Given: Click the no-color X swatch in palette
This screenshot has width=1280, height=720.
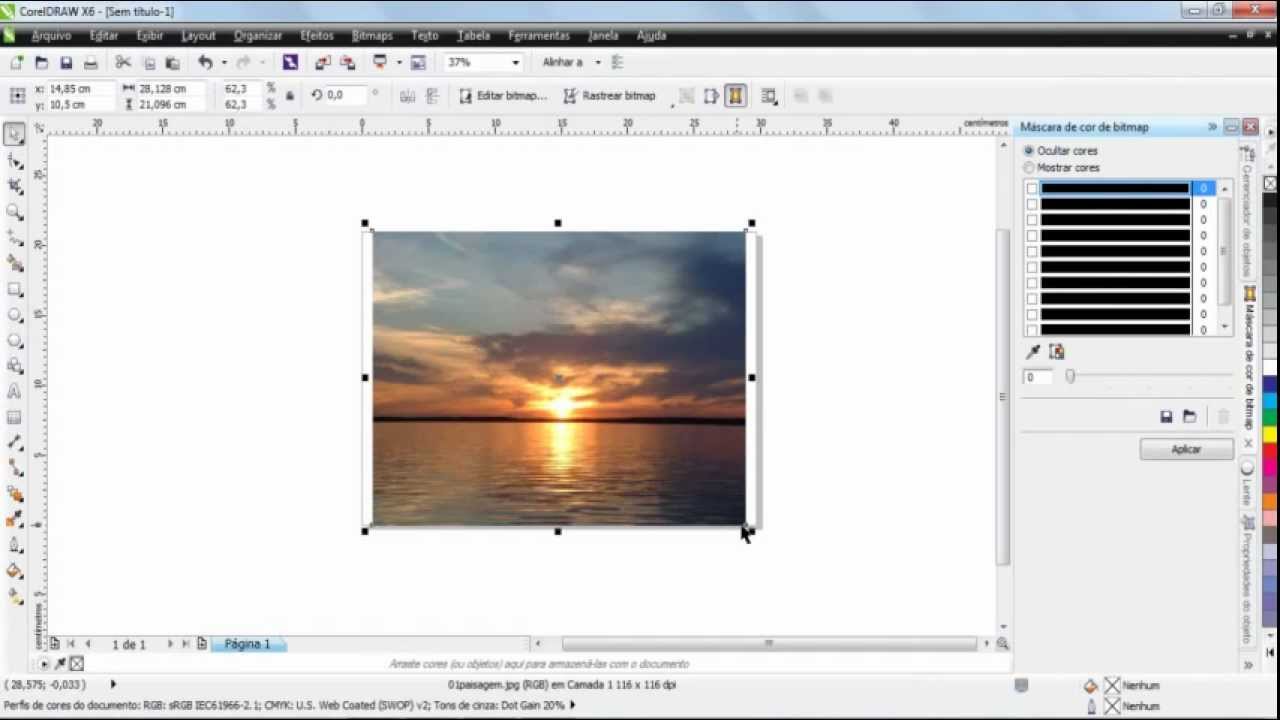Looking at the screenshot, I should [x=1270, y=184].
